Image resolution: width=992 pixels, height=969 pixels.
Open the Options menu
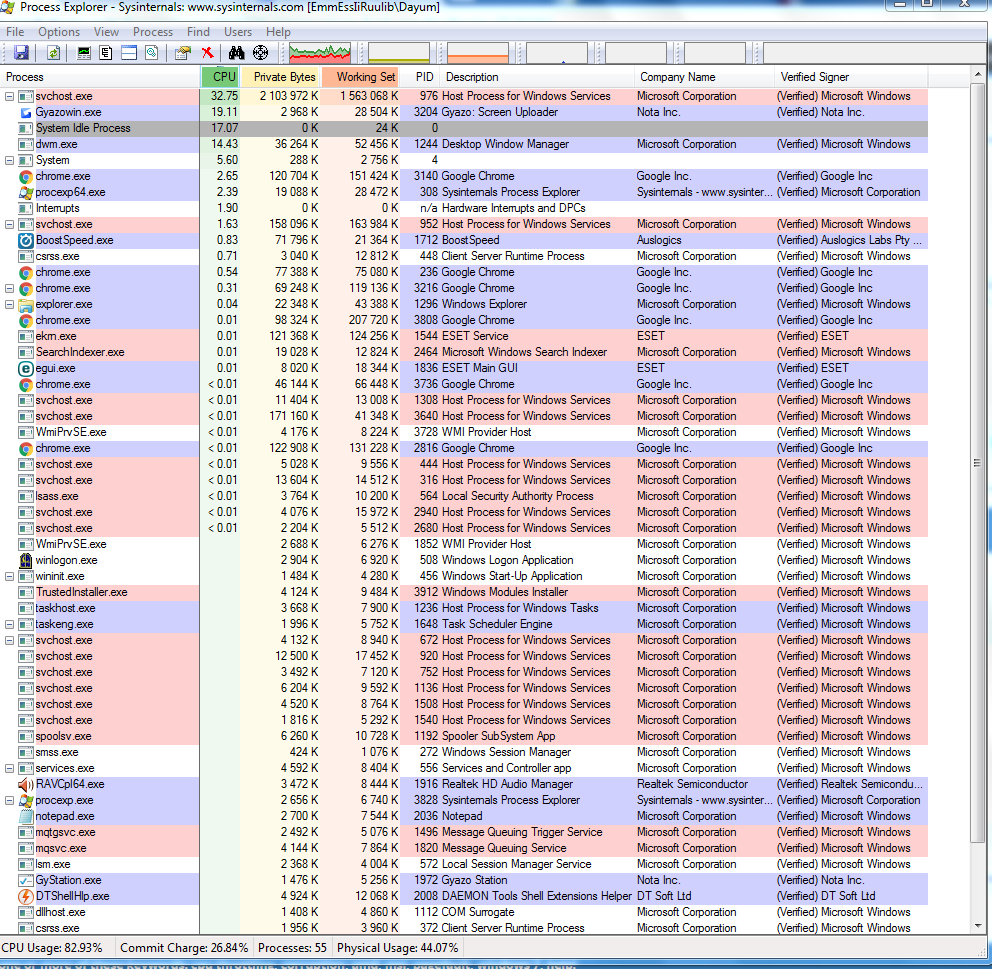[59, 32]
